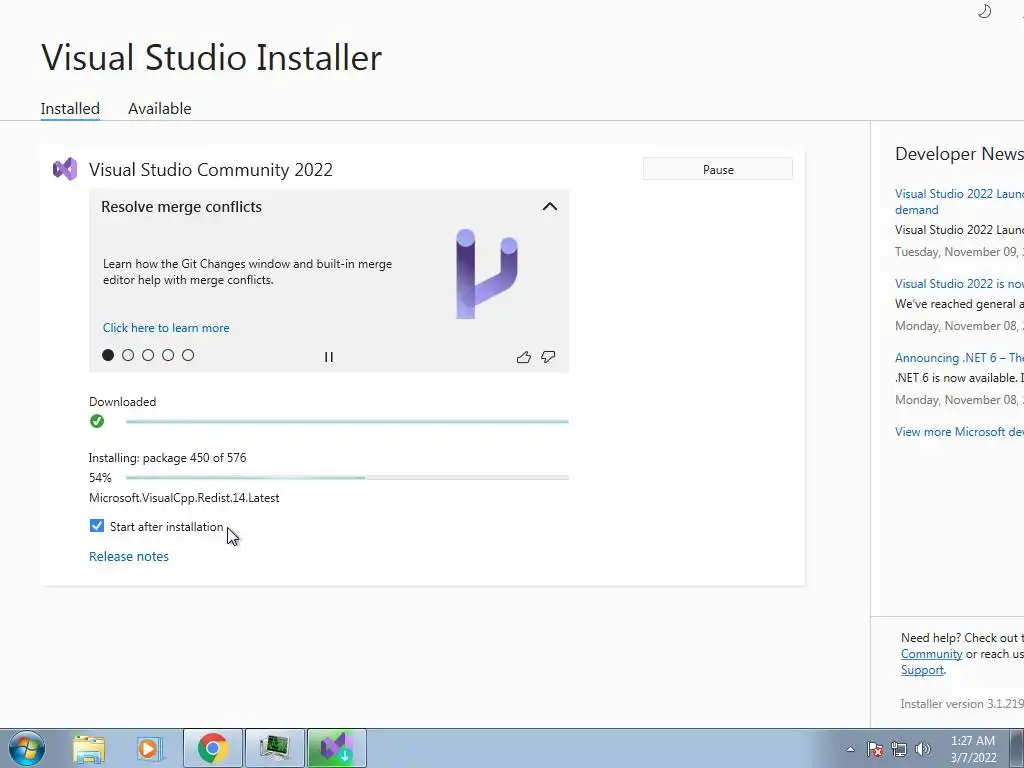Uncheck Start after installation checkbox

(x=97, y=526)
